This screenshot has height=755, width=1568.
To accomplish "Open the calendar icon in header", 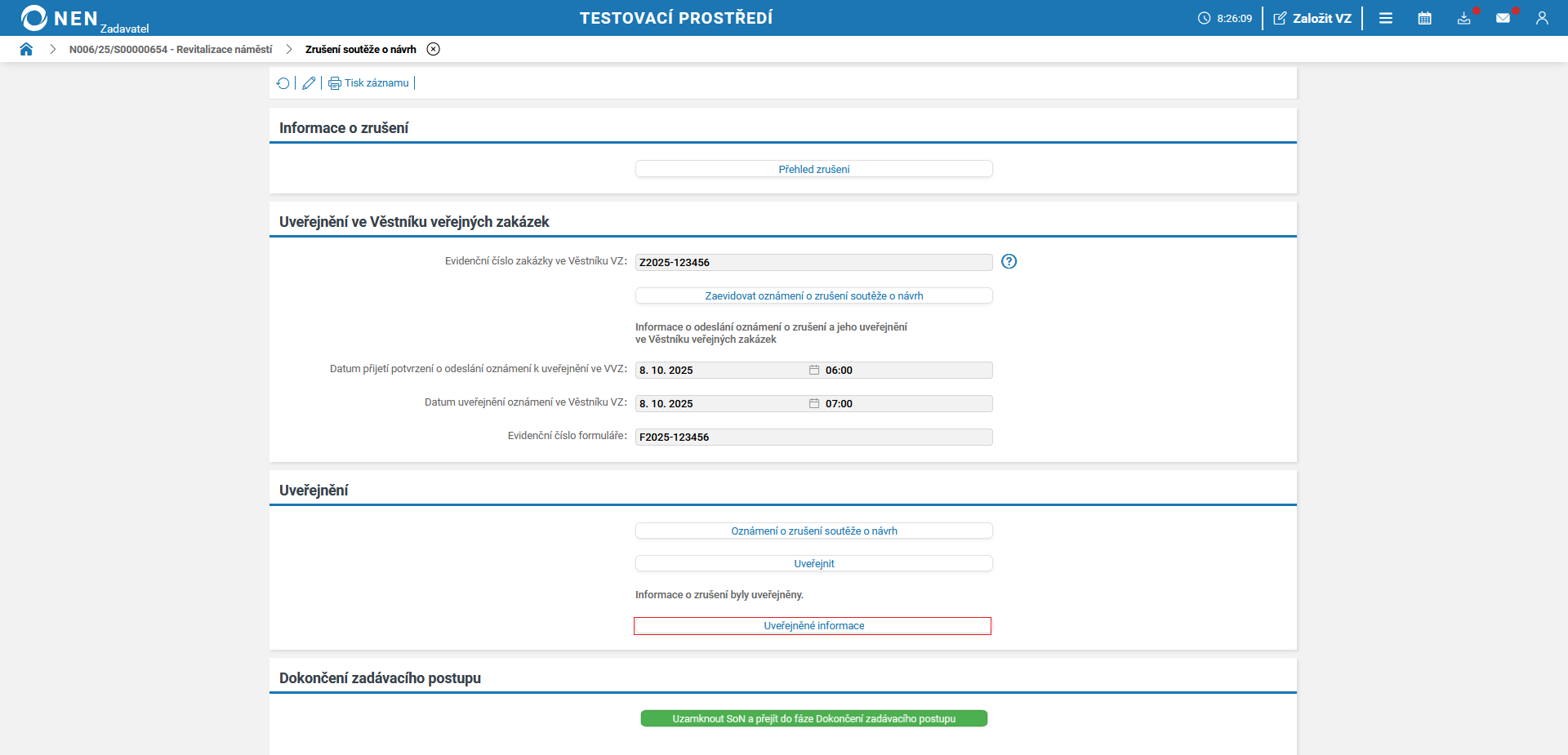I will 1425,18.
